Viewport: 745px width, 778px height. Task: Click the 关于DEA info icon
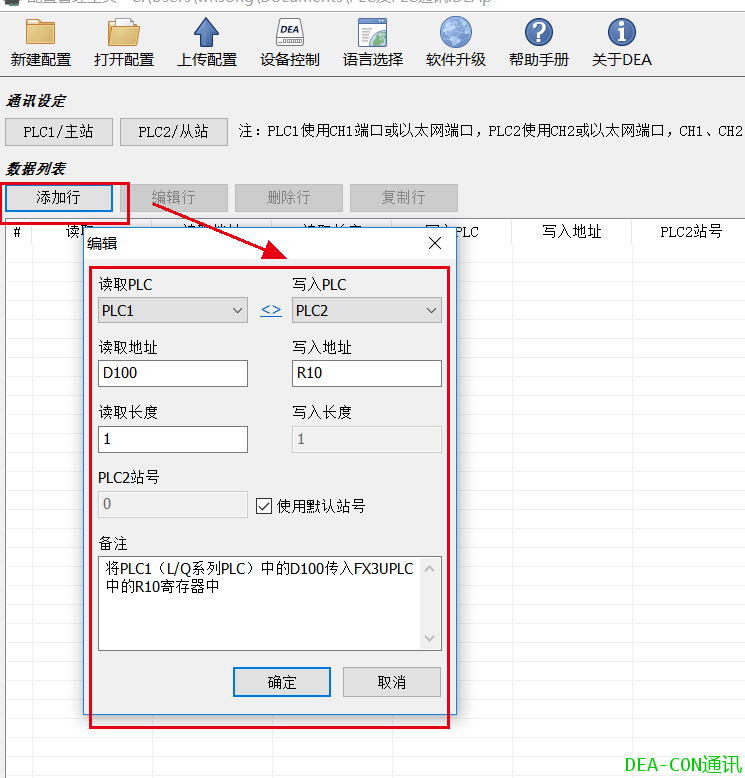pos(621,32)
